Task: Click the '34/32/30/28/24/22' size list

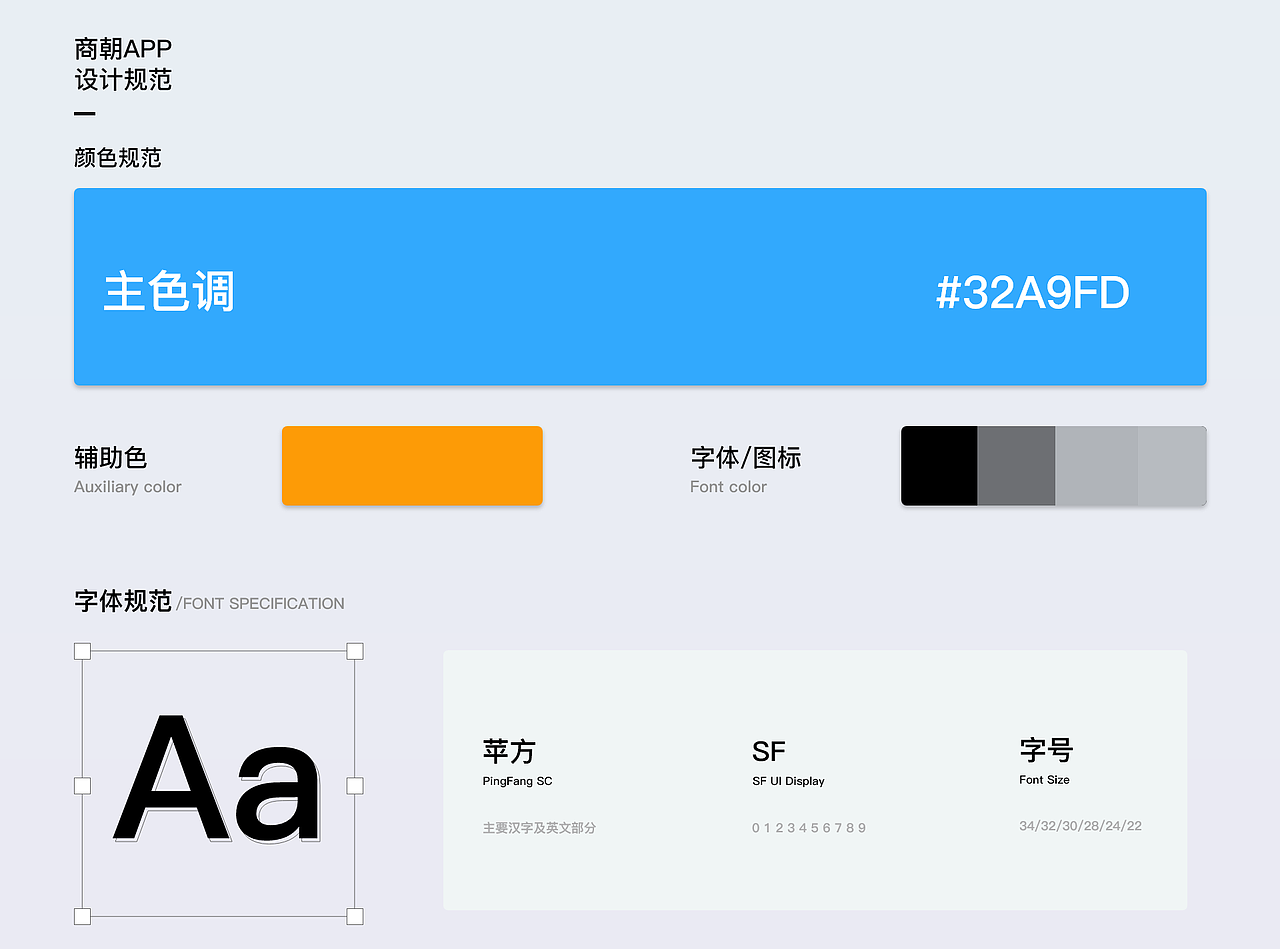Action: coord(1080,826)
